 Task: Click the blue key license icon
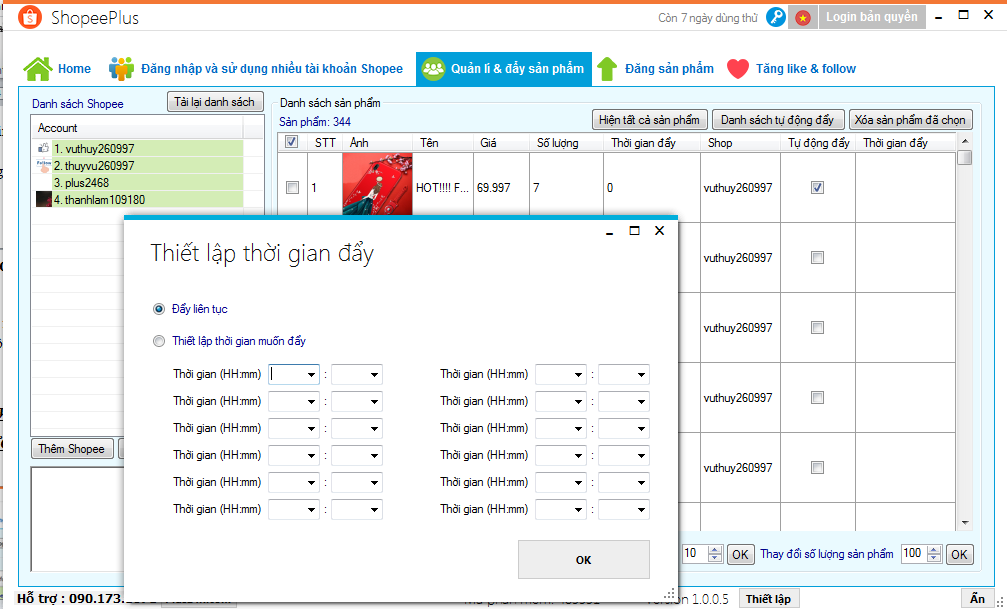pyautogui.click(x=776, y=17)
